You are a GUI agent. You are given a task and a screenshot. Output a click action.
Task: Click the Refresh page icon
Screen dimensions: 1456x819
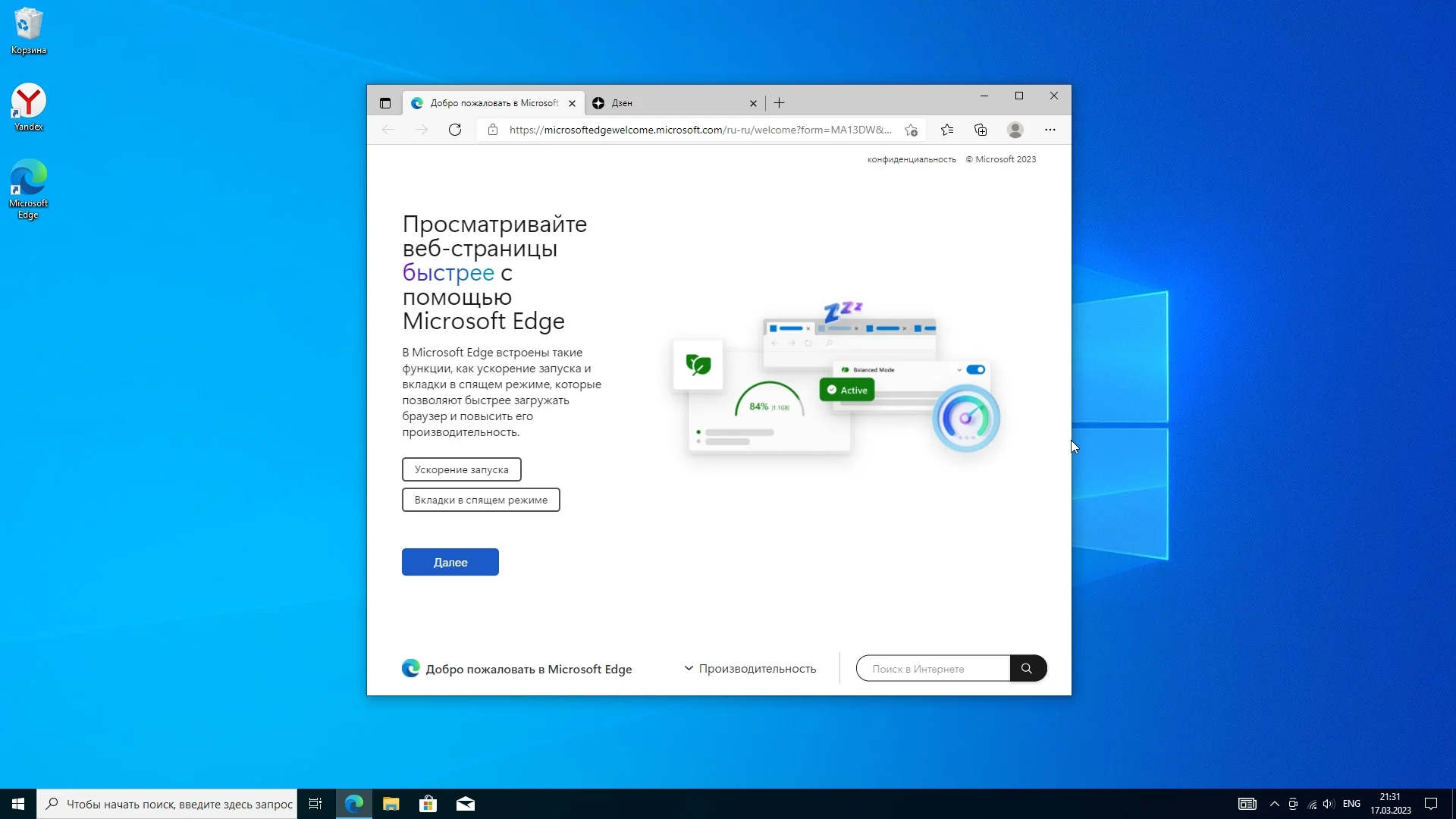coord(455,130)
